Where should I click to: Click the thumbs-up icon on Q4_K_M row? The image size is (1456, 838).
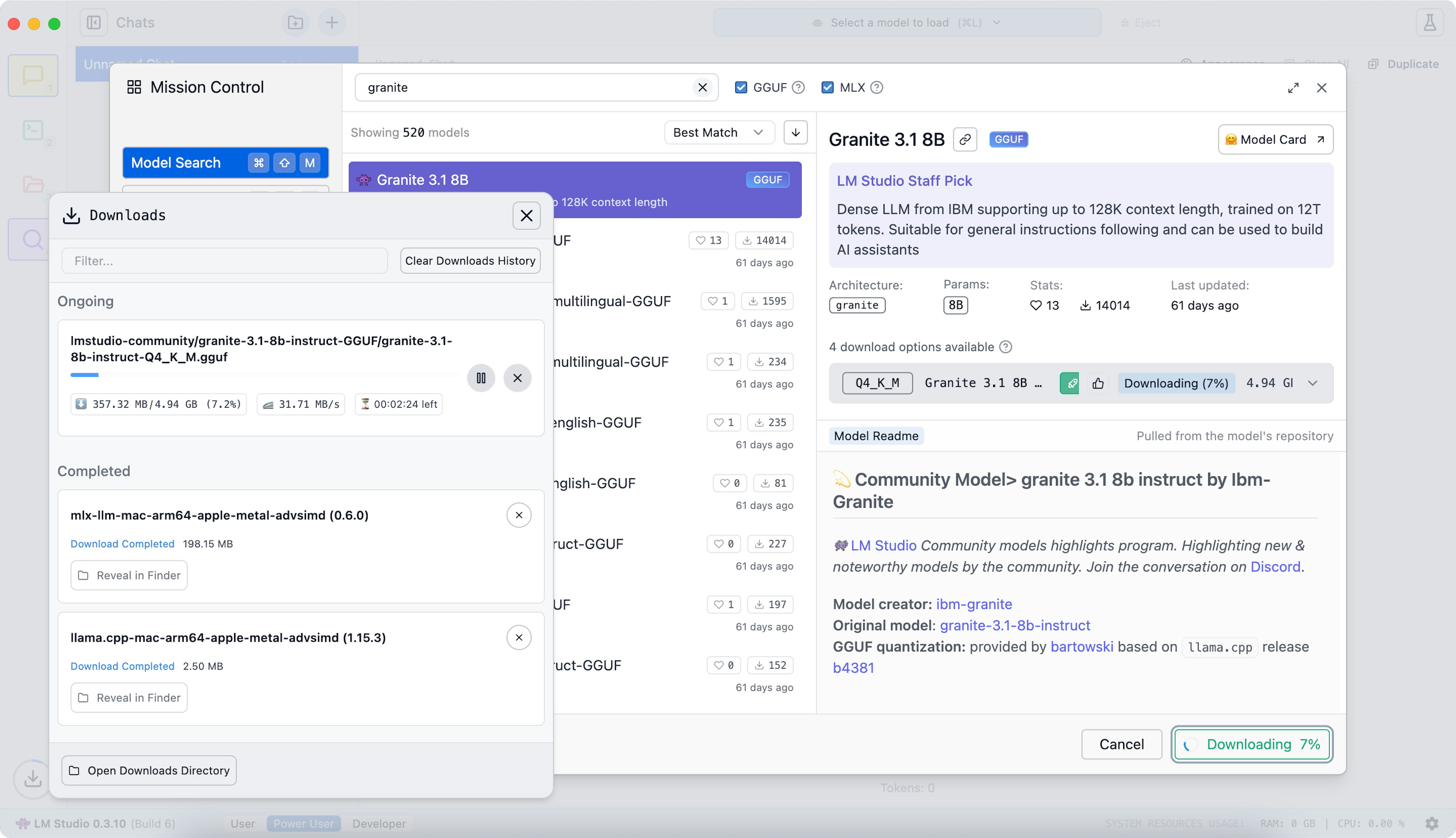click(x=1098, y=383)
